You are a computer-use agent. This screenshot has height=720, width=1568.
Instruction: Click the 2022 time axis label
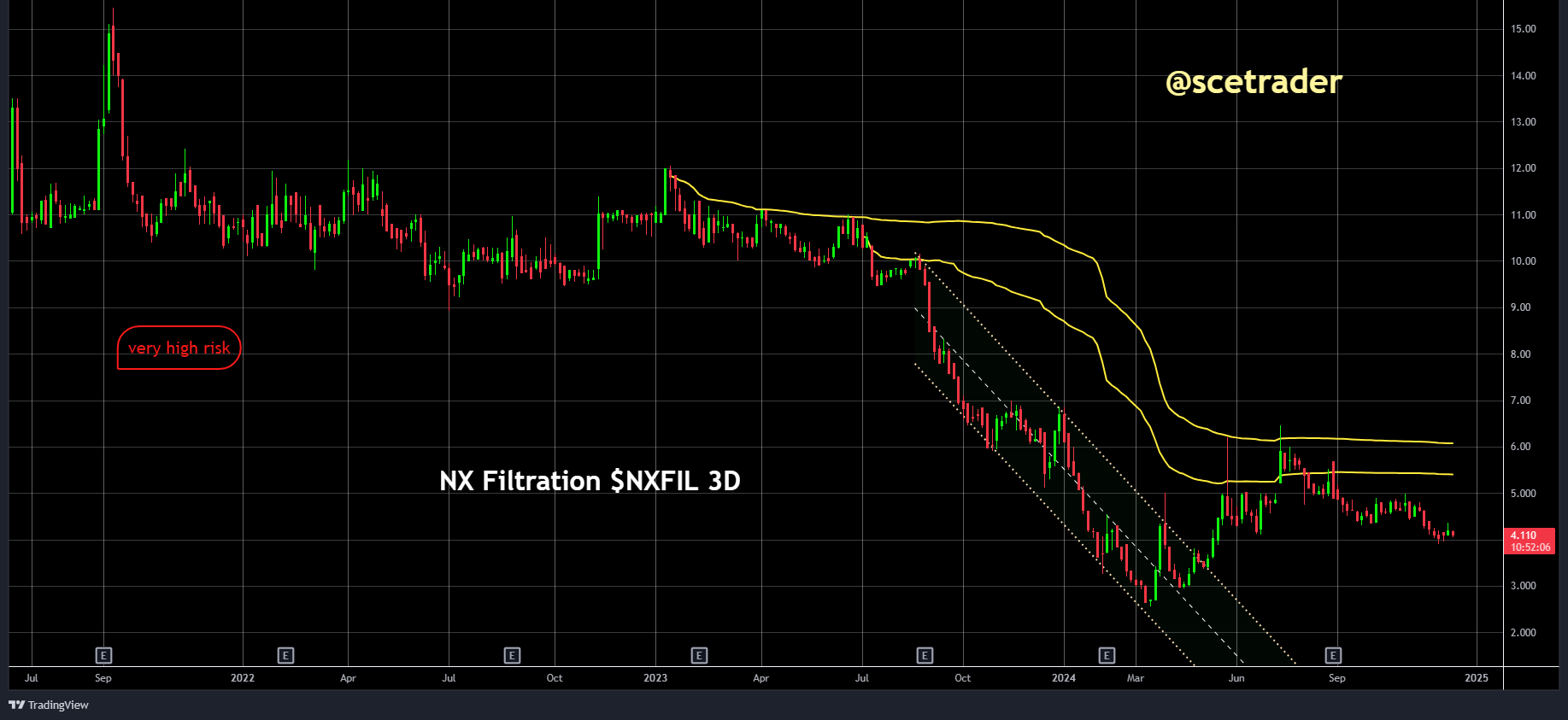[243, 678]
